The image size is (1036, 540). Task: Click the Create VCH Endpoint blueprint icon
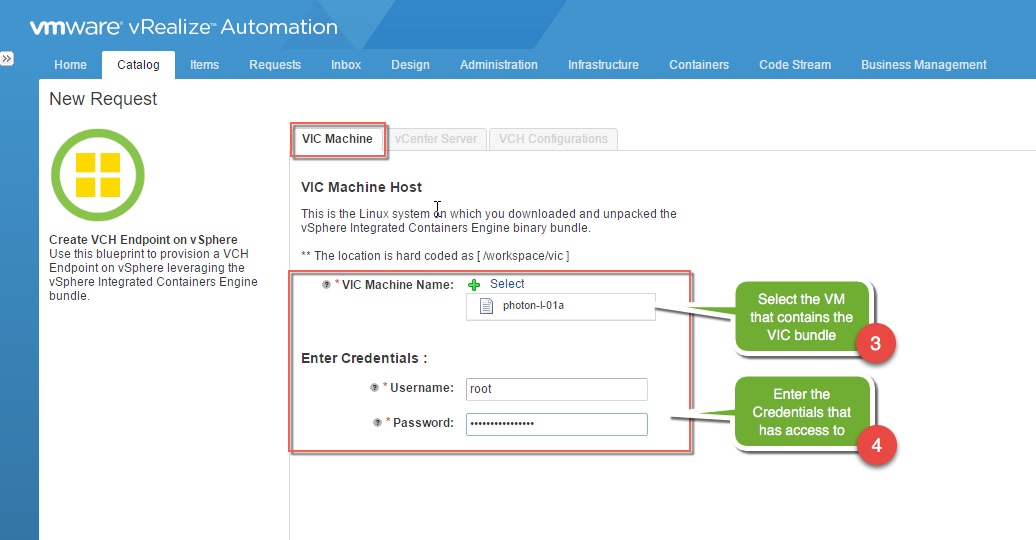click(98, 175)
